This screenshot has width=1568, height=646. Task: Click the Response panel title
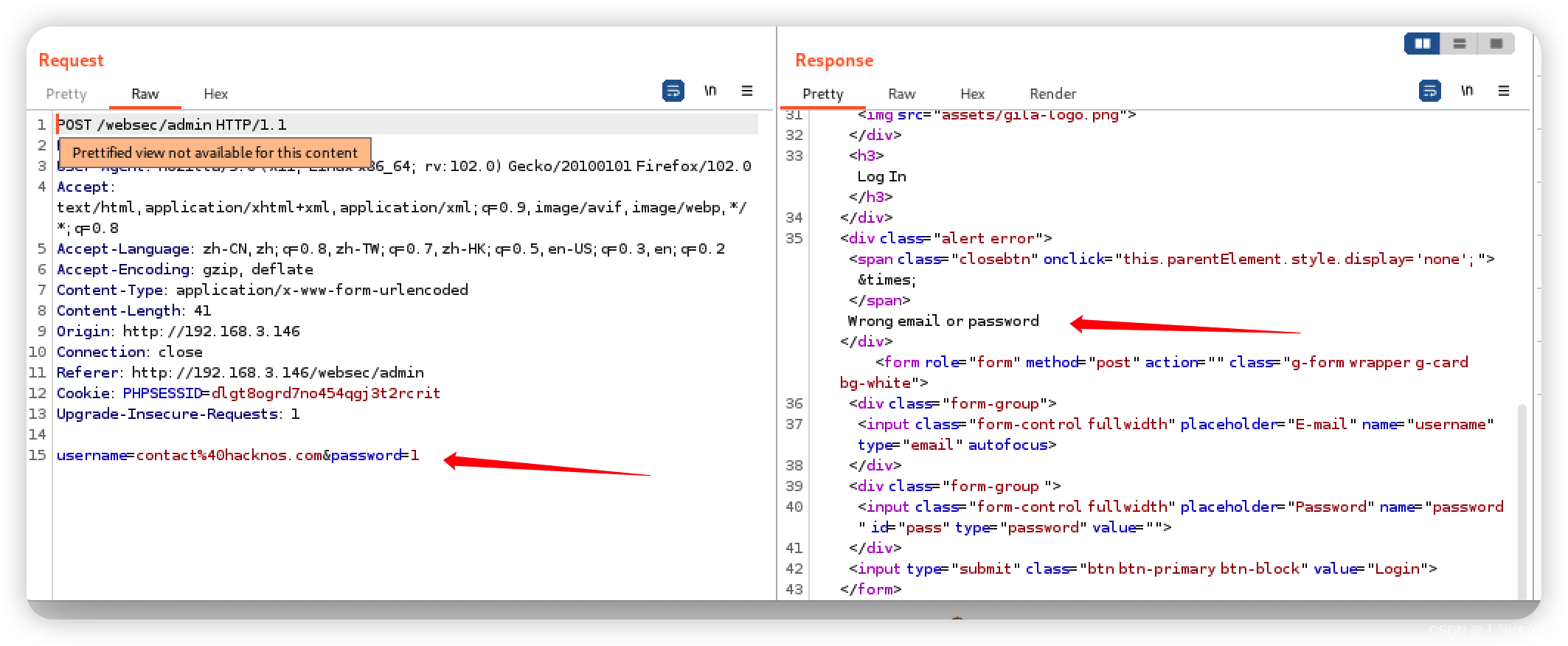(x=834, y=60)
